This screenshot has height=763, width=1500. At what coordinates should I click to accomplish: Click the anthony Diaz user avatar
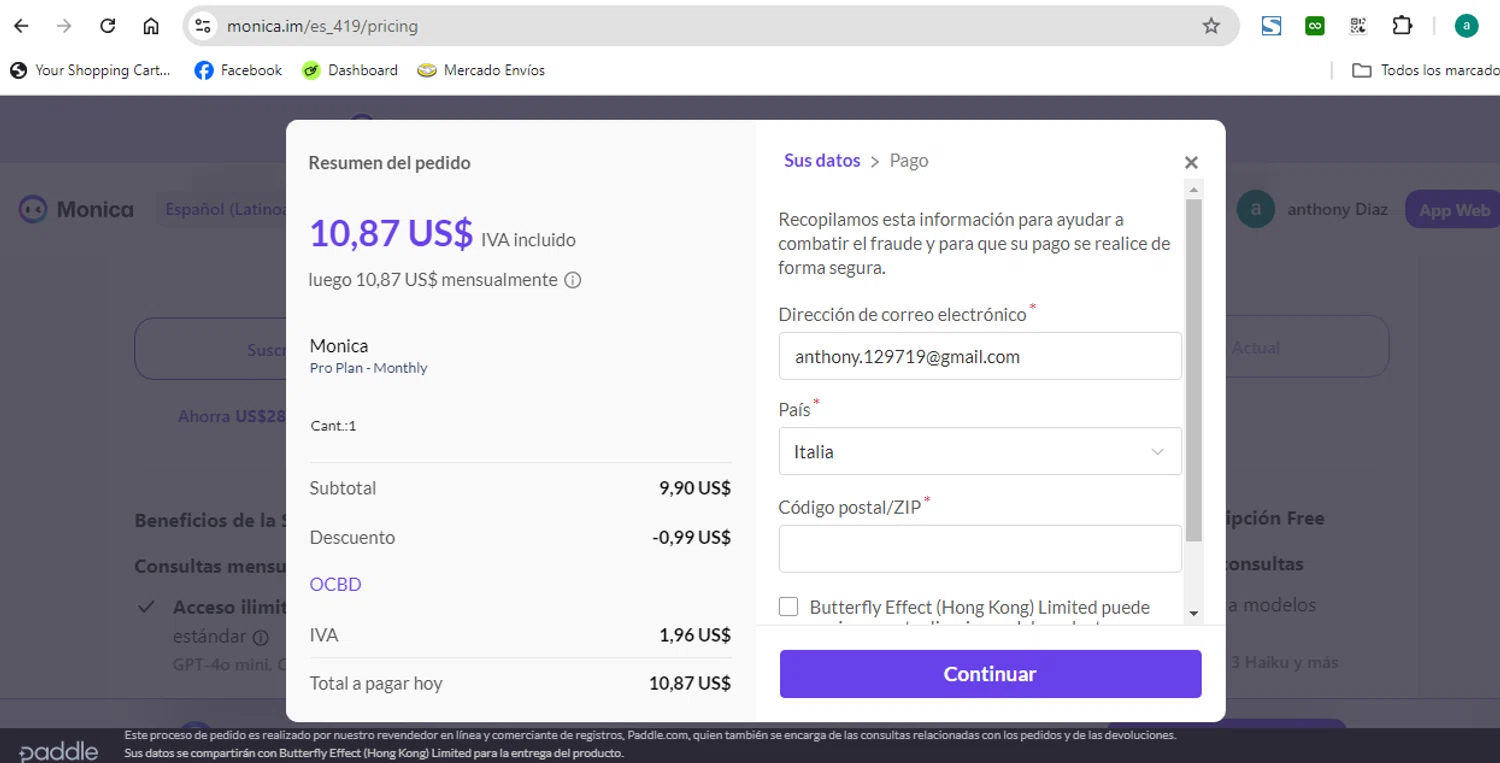[x=1256, y=209]
